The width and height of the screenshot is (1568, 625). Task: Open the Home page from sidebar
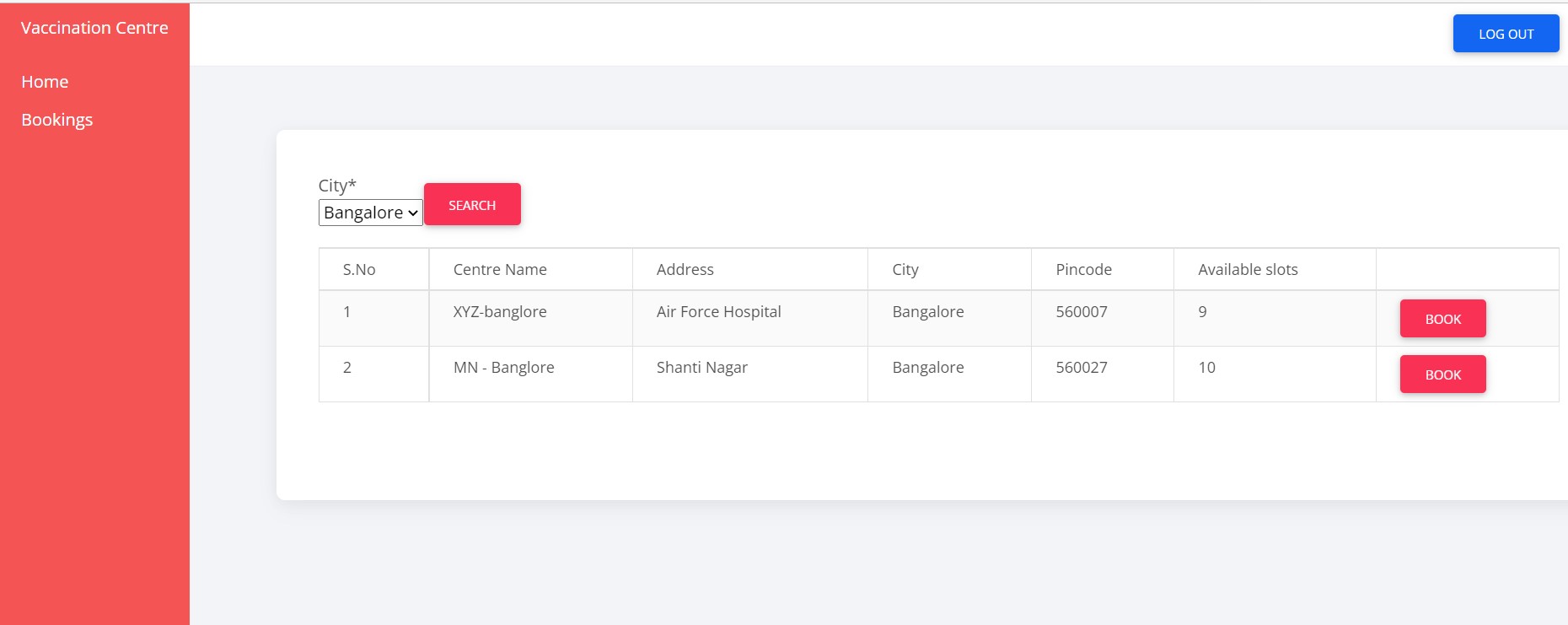tap(45, 81)
